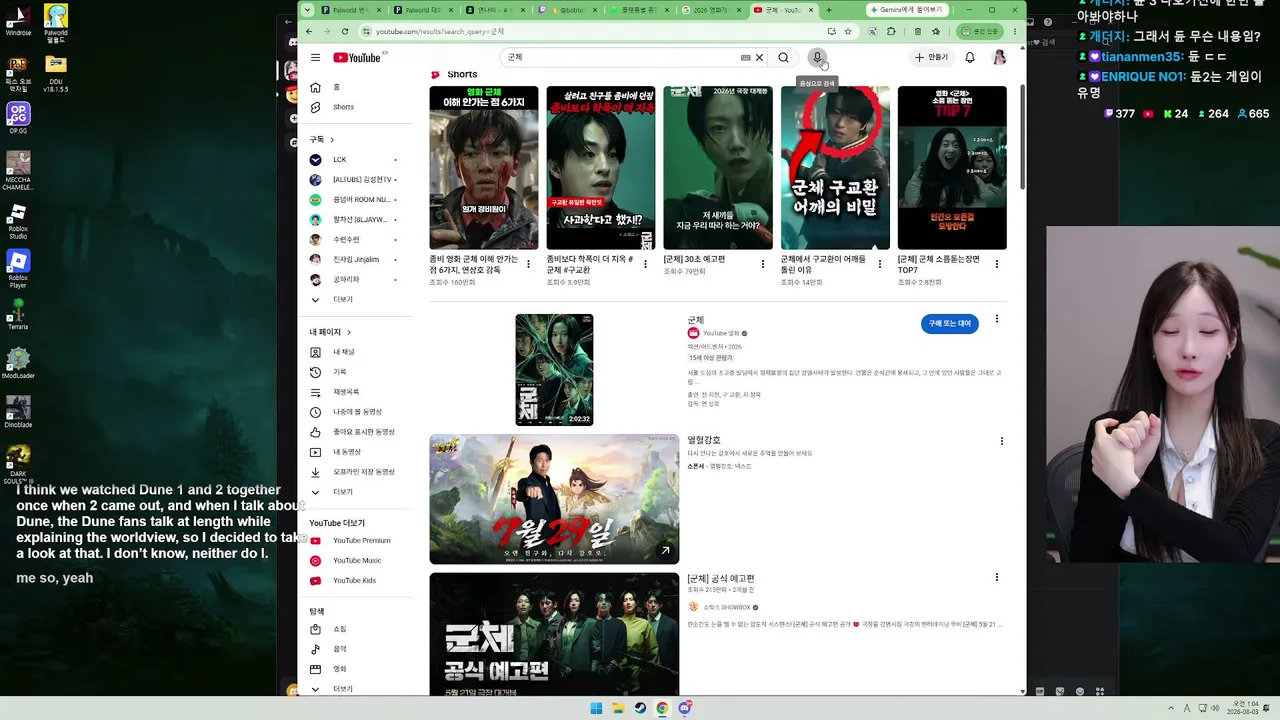Go to YouTube home via the logo

pyautogui.click(x=357, y=58)
